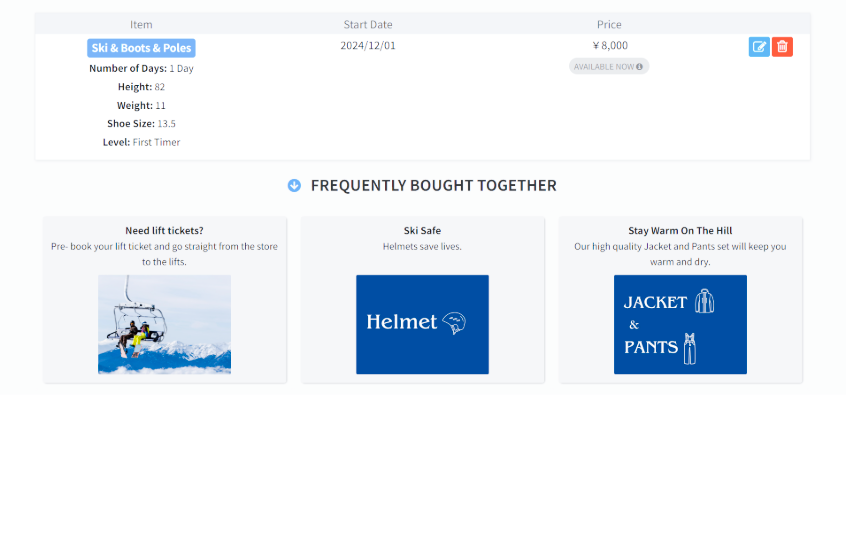This screenshot has width=846, height=540.
Task: Click the Jacket & Pants banner image
Action: (x=680, y=324)
